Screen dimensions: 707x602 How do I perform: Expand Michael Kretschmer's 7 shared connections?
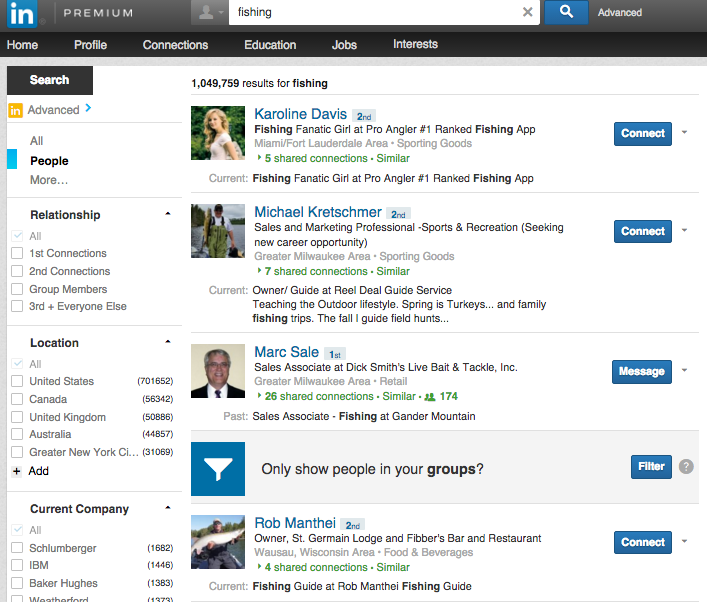pyautogui.click(x=259, y=271)
